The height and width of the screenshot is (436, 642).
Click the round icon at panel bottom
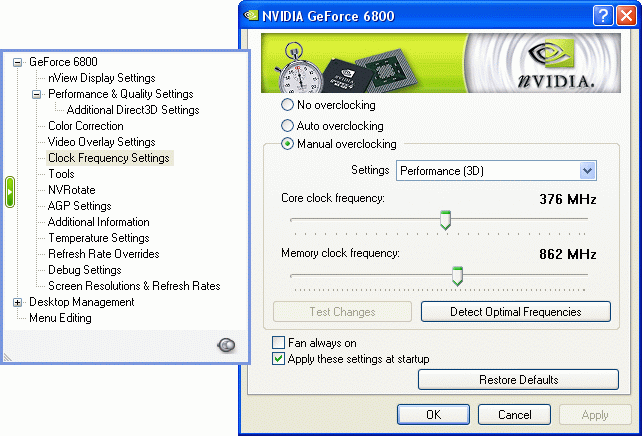227,345
